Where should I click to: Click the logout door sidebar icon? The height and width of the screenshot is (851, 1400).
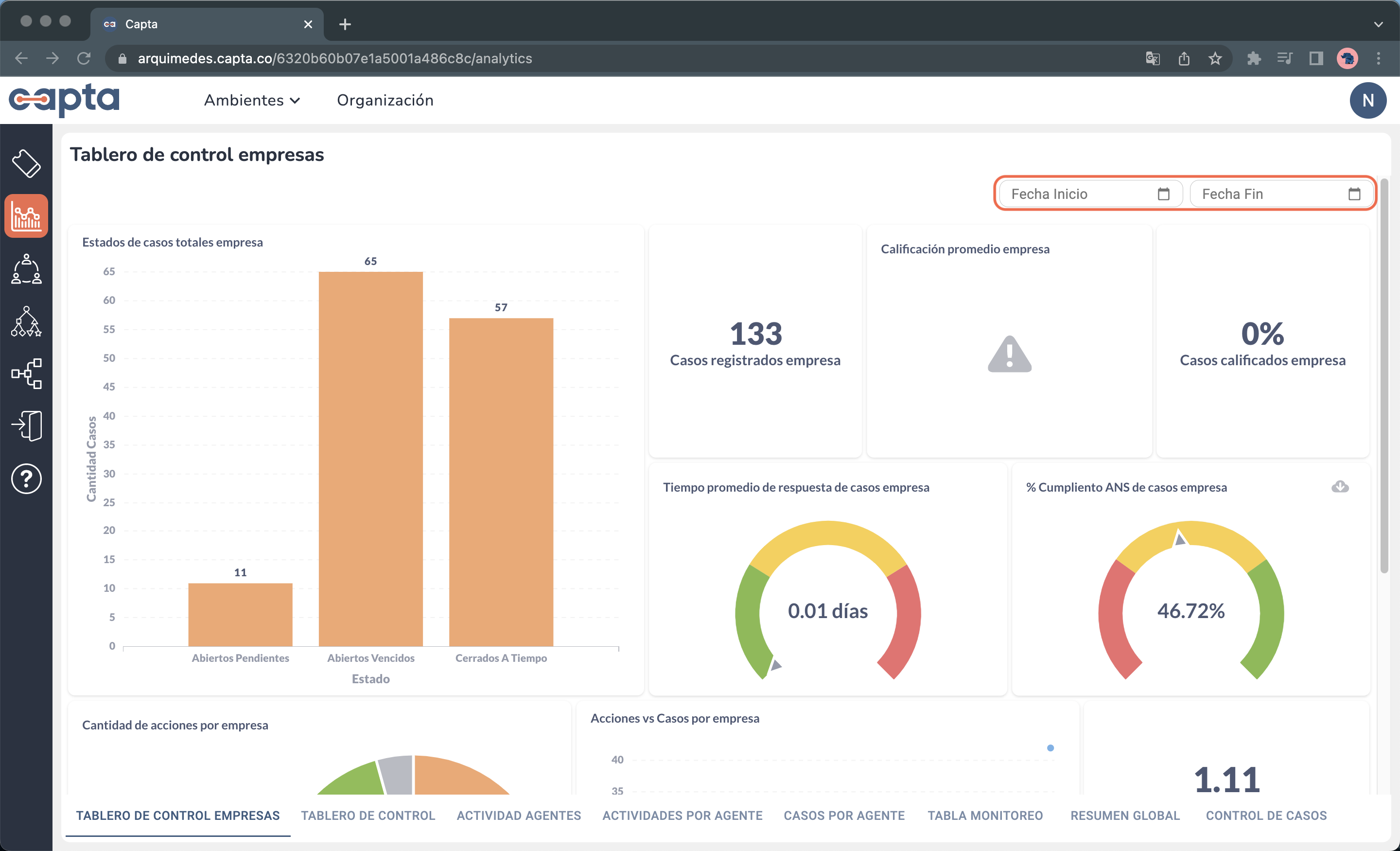26,426
